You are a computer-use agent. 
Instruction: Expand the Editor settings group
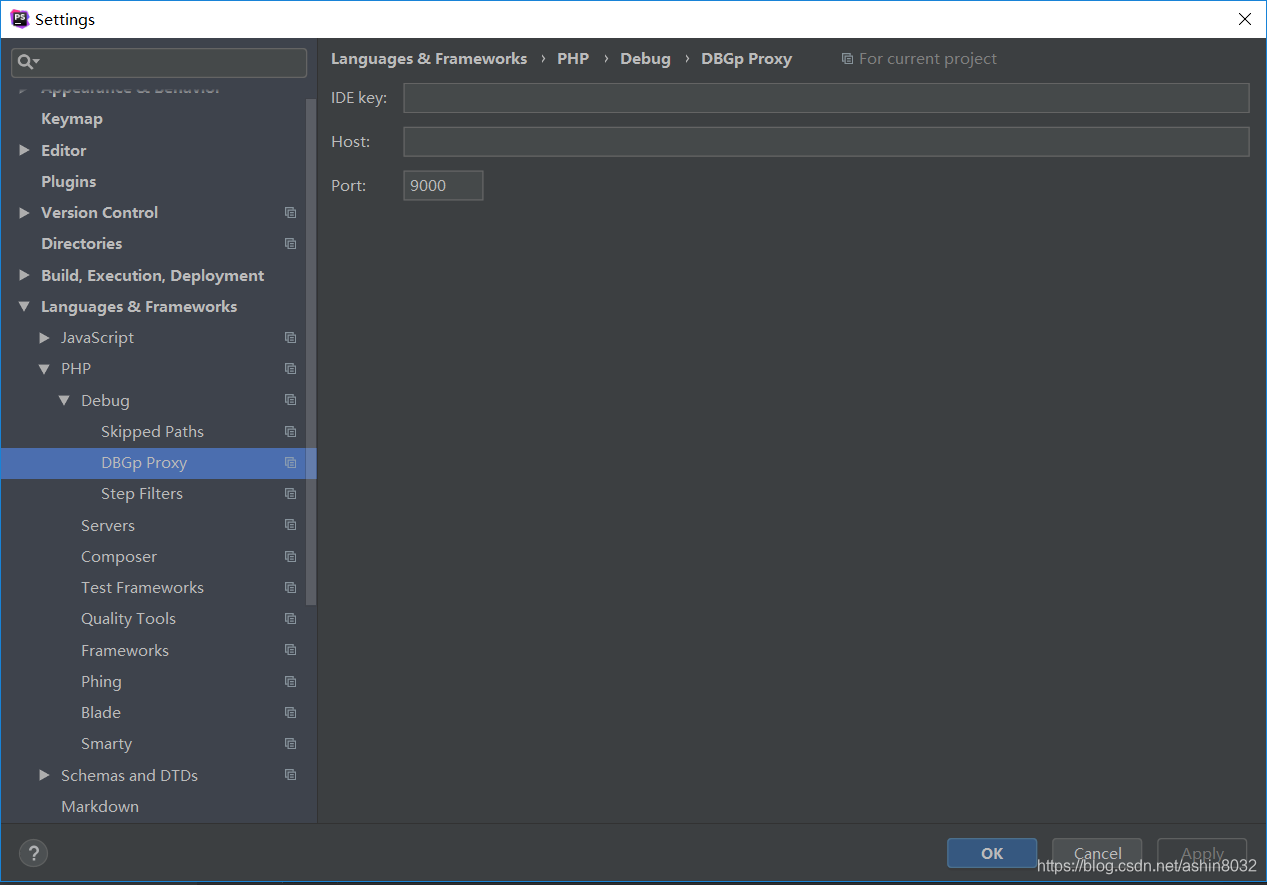click(x=24, y=150)
